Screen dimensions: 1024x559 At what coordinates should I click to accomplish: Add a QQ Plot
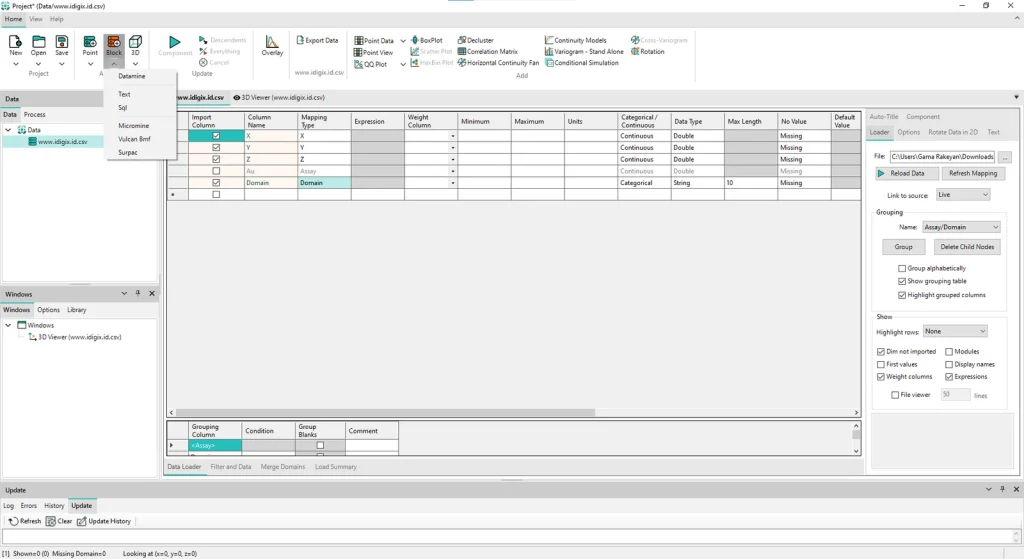[370, 64]
